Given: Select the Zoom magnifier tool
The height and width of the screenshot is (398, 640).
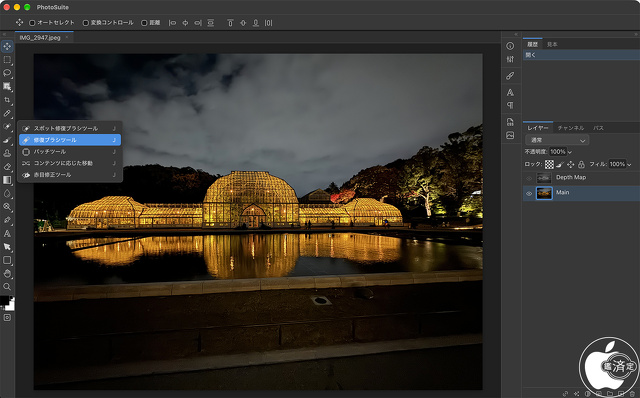Looking at the screenshot, I should click(7, 287).
